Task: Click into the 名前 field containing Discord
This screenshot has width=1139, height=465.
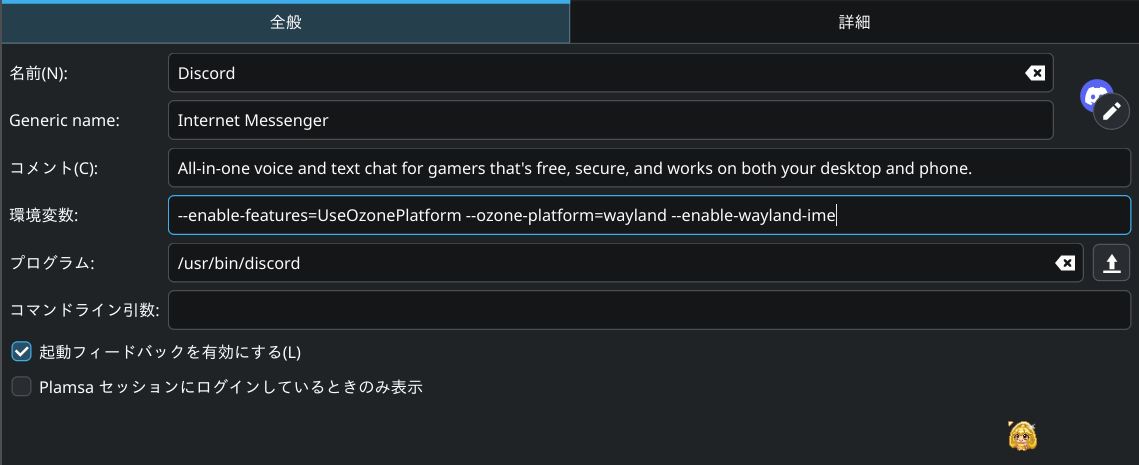Action: [x=590, y=73]
